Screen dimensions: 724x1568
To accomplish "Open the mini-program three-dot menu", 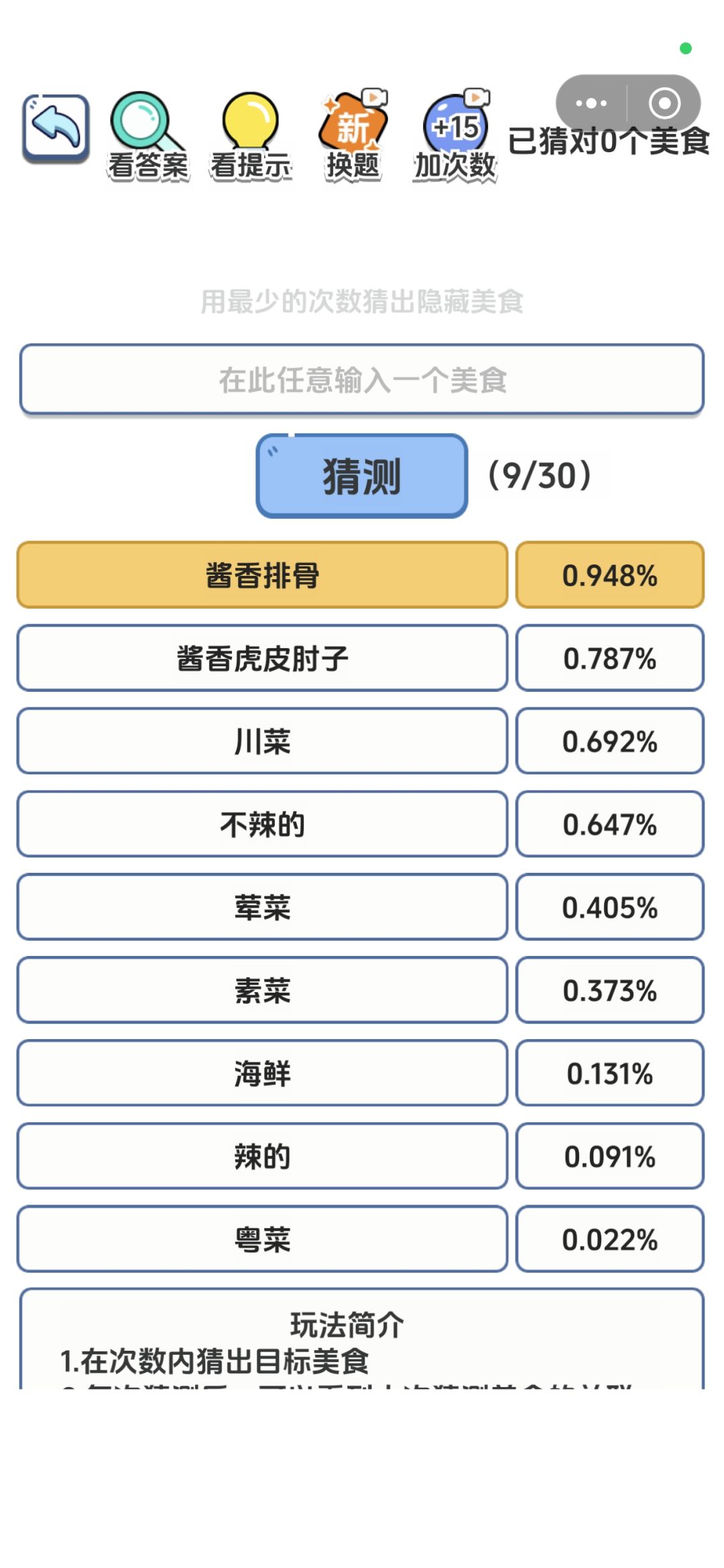I will point(591,103).
